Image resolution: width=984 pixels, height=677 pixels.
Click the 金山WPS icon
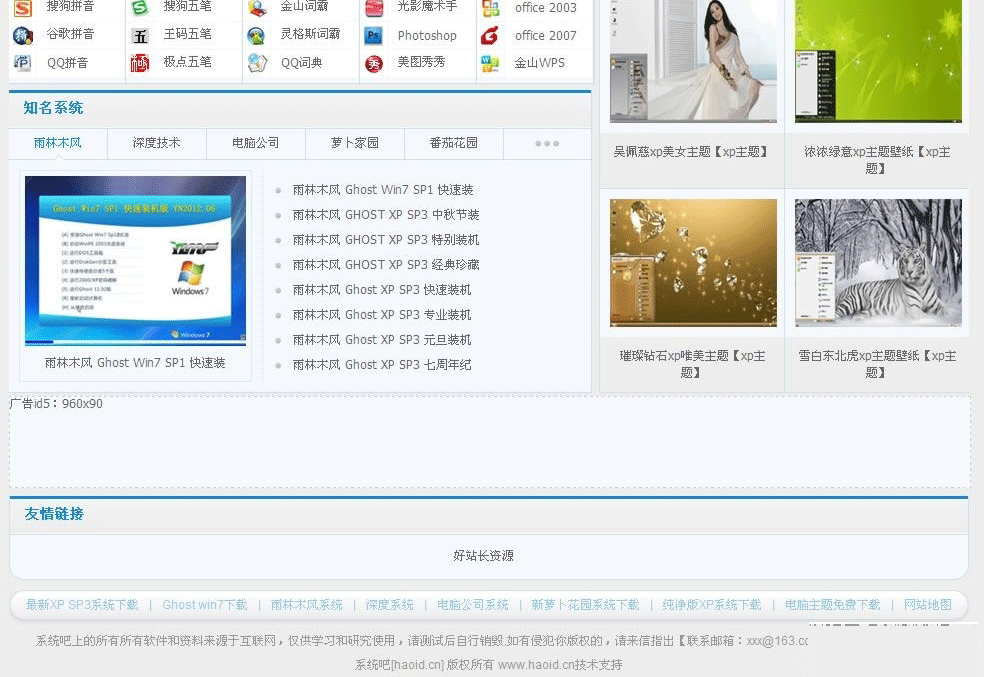click(490, 63)
